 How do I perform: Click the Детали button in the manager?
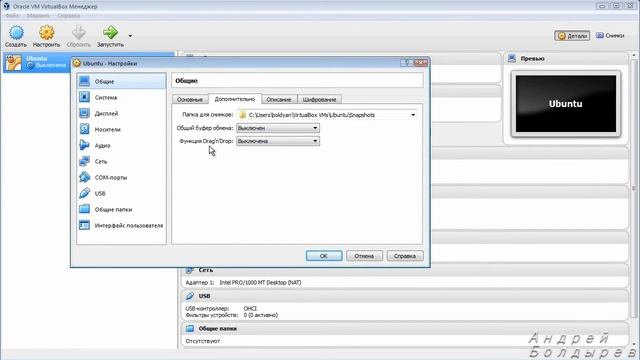(x=572, y=36)
